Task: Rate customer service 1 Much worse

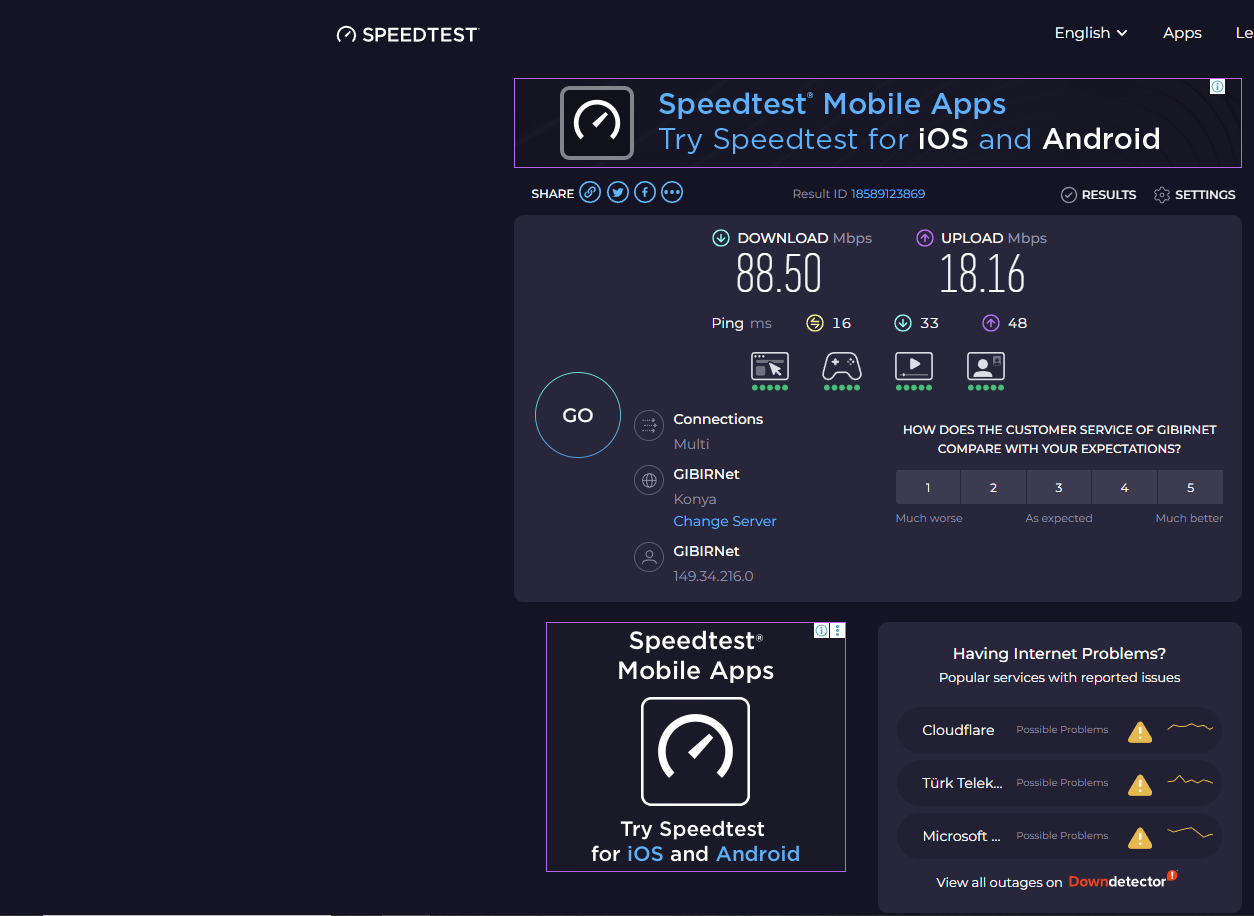Action: 928,487
